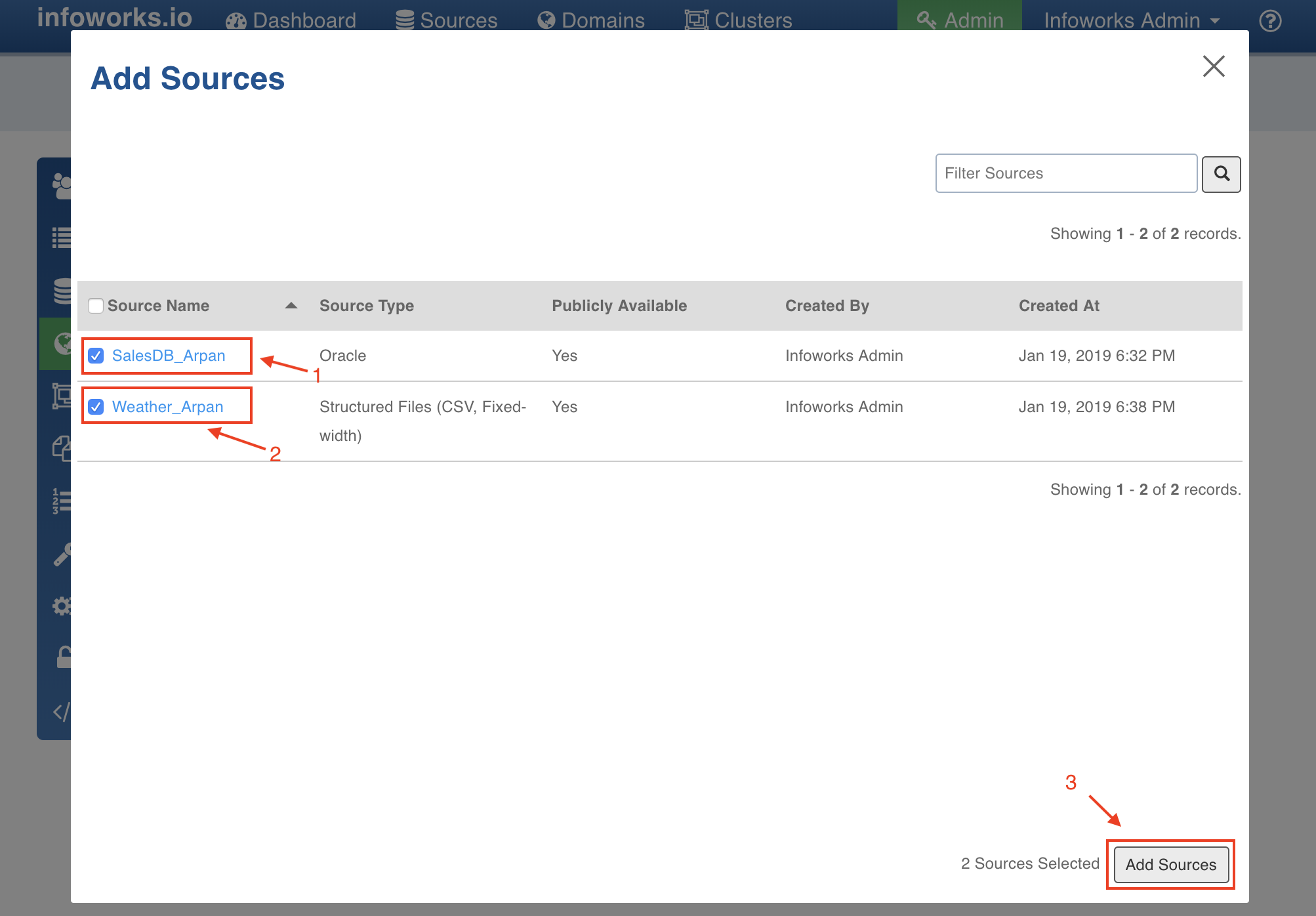Click the infoworks.io logo

point(115,18)
